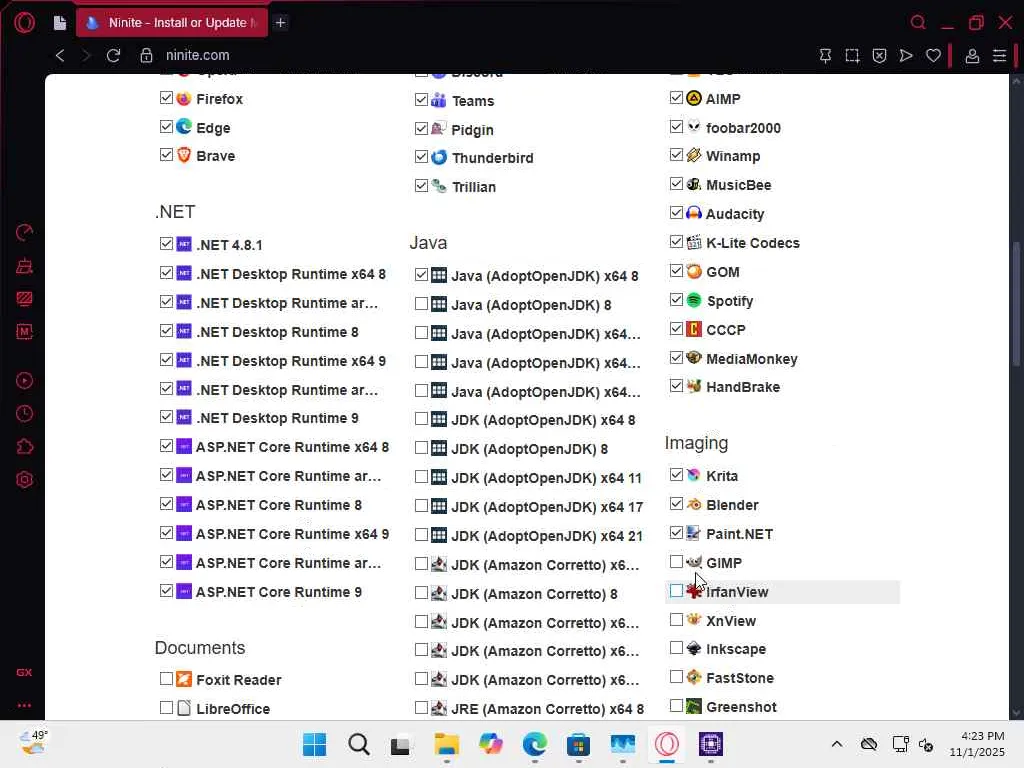Uncheck the Krita checkbox
Image resolution: width=1024 pixels, height=768 pixels.
tap(676, 474)
